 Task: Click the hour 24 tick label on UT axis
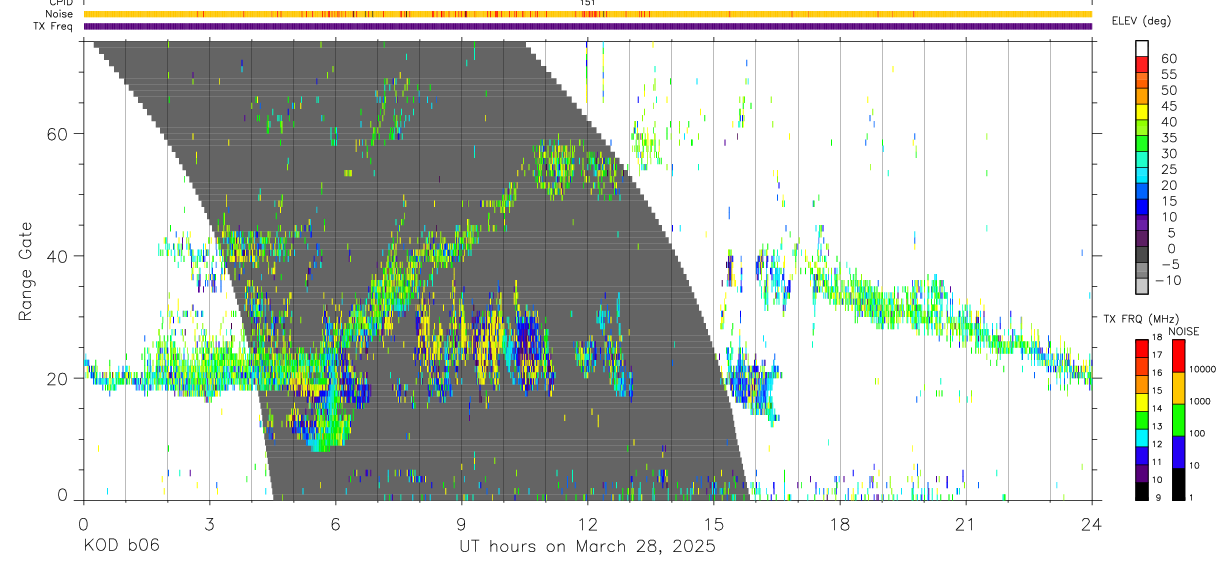1091,524
